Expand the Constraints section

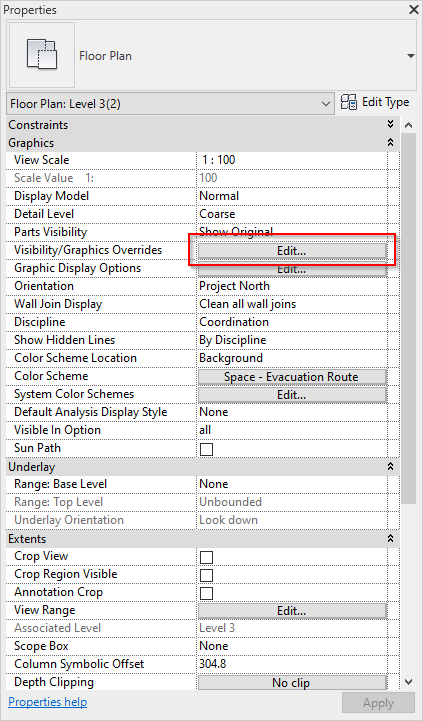(x=390, y=125)
